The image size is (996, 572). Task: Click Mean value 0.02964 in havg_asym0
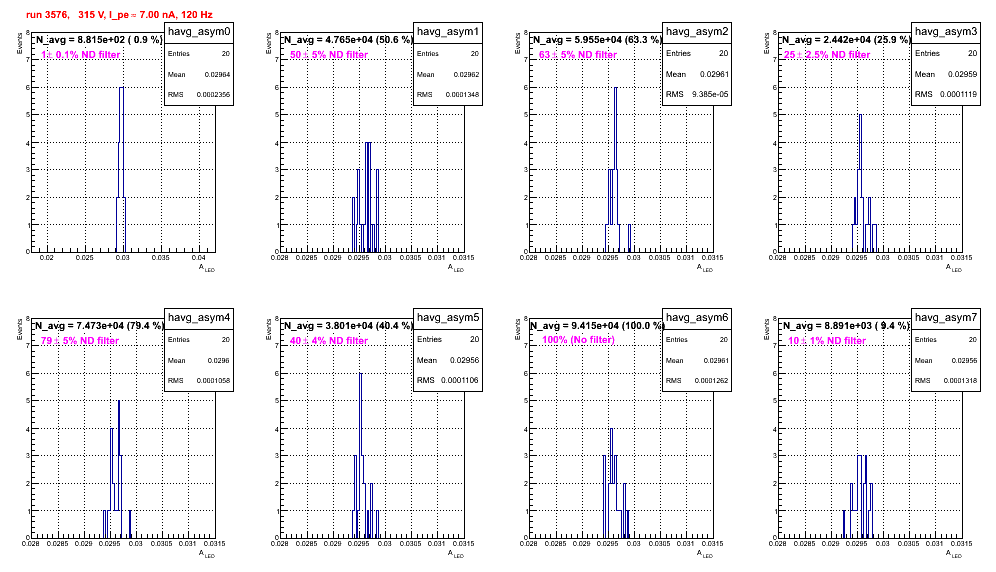217,75
